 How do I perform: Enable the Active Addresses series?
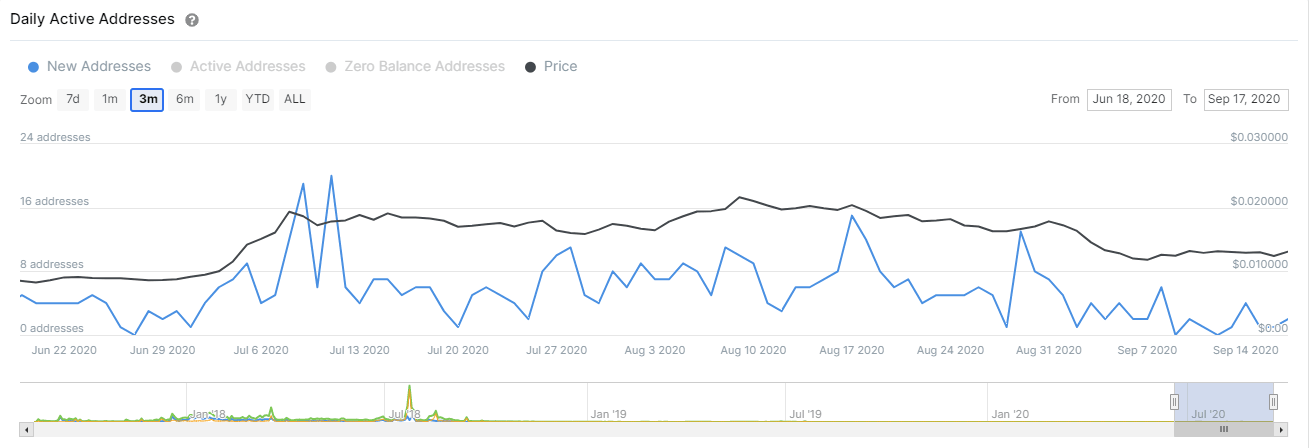[238, 67]
